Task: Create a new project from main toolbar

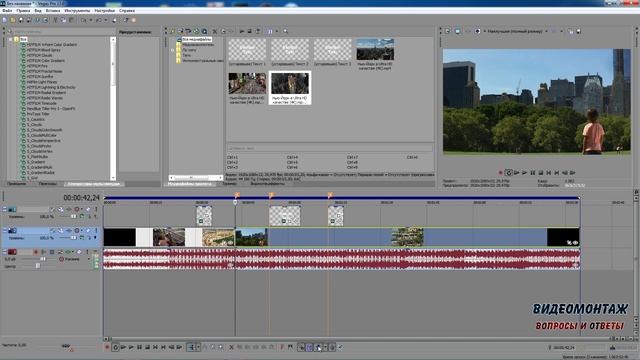Action: pyautogui.click(x=4, y=20)
